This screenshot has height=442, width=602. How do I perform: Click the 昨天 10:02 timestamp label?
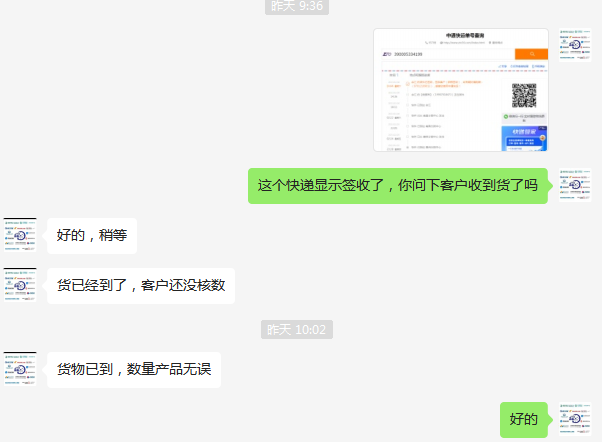pos(297,329)
